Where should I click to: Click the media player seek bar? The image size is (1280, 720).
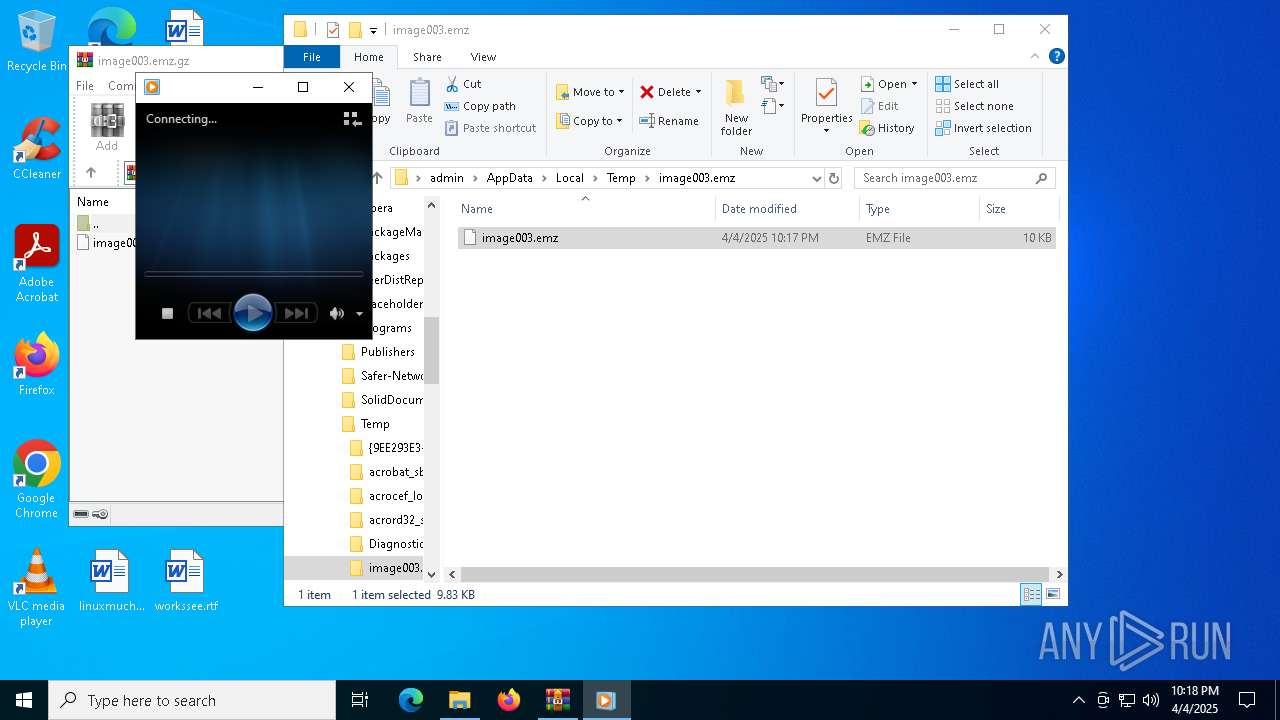click(253, 273)
